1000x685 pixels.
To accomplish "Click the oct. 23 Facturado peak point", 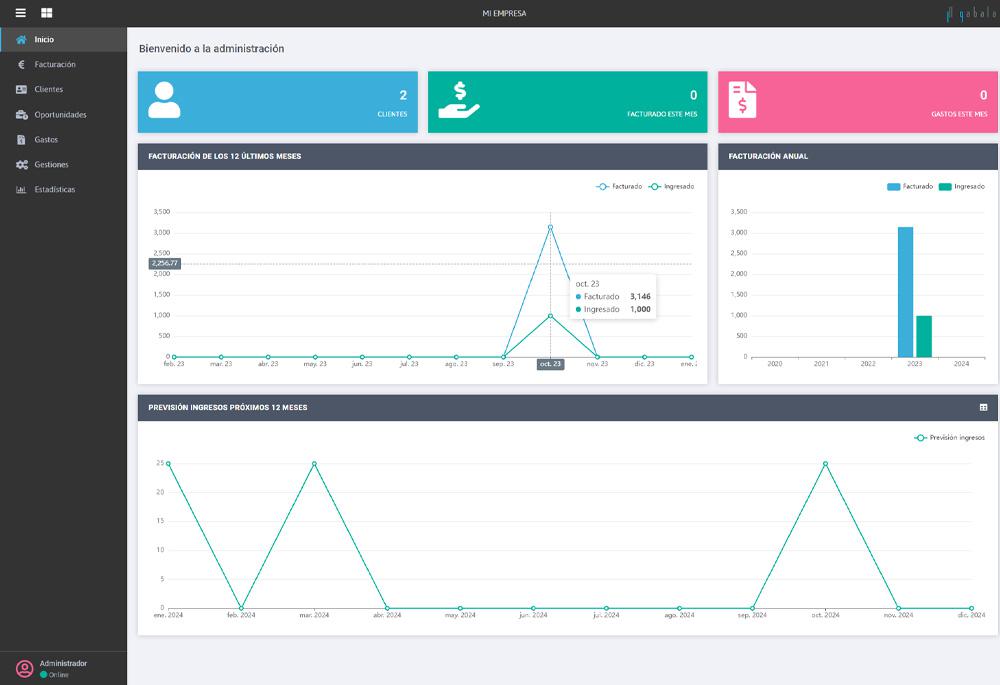I will (x=550, y=227).
